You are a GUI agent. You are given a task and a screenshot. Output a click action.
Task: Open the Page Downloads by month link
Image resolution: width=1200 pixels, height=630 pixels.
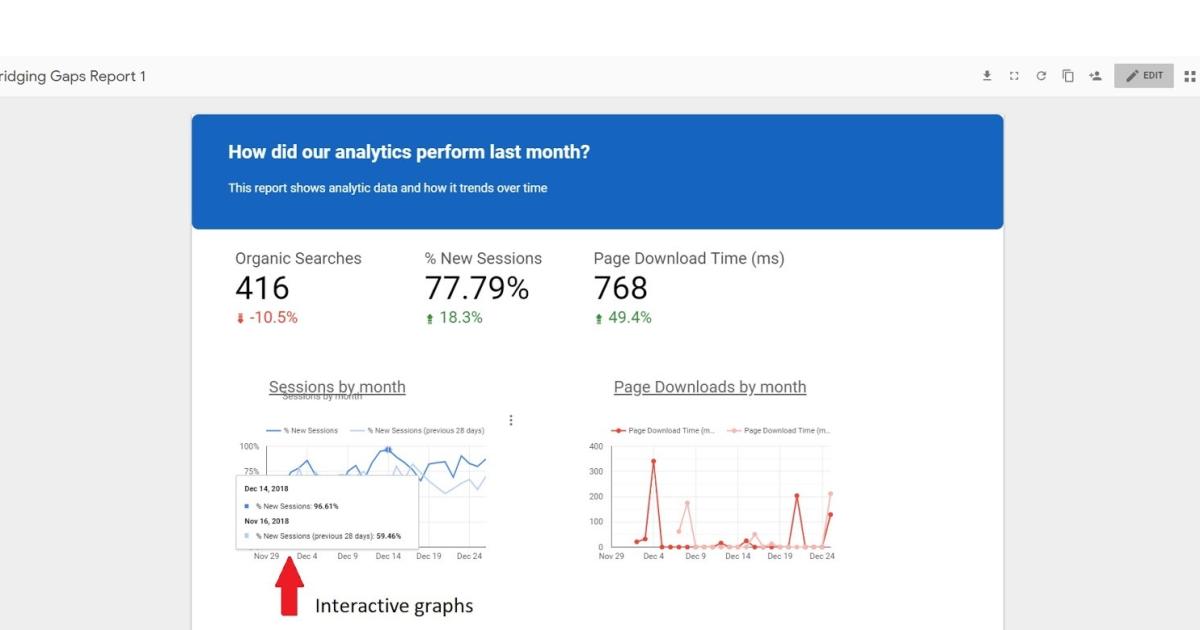click(710, 387)
